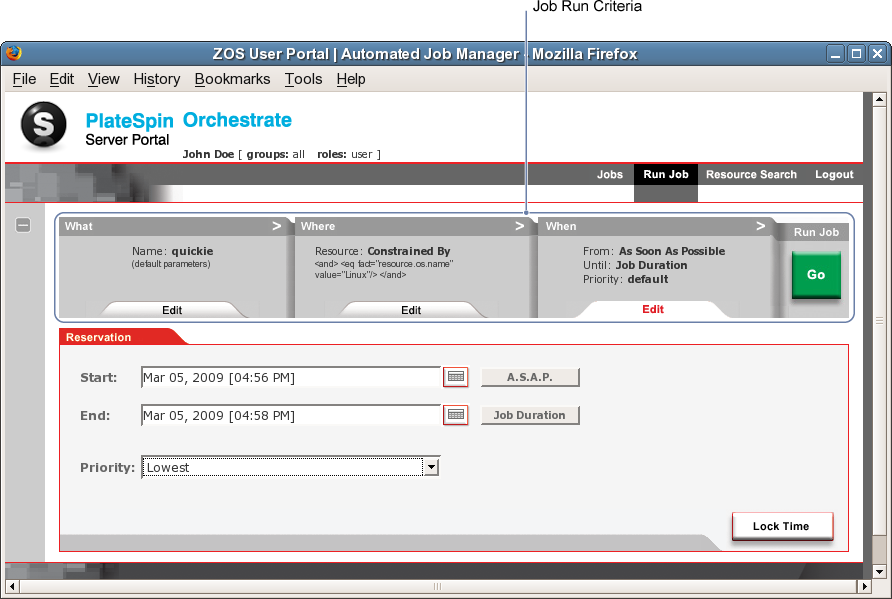
Task: Open the History menu
Action: tap(157, 79)
